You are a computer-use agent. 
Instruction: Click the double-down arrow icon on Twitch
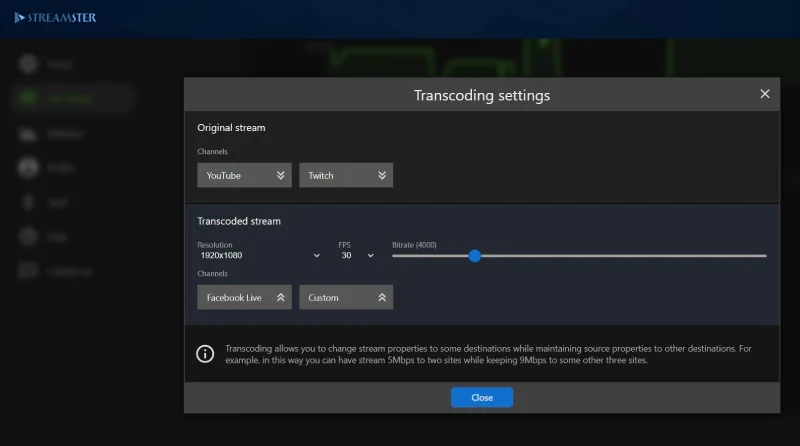[x=382, y=176]
